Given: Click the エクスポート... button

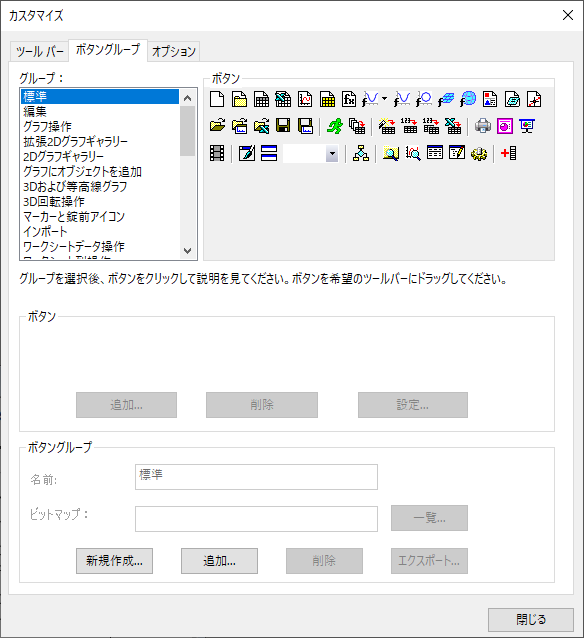Looking at the screenshot, I should click(x=429, y=561).
